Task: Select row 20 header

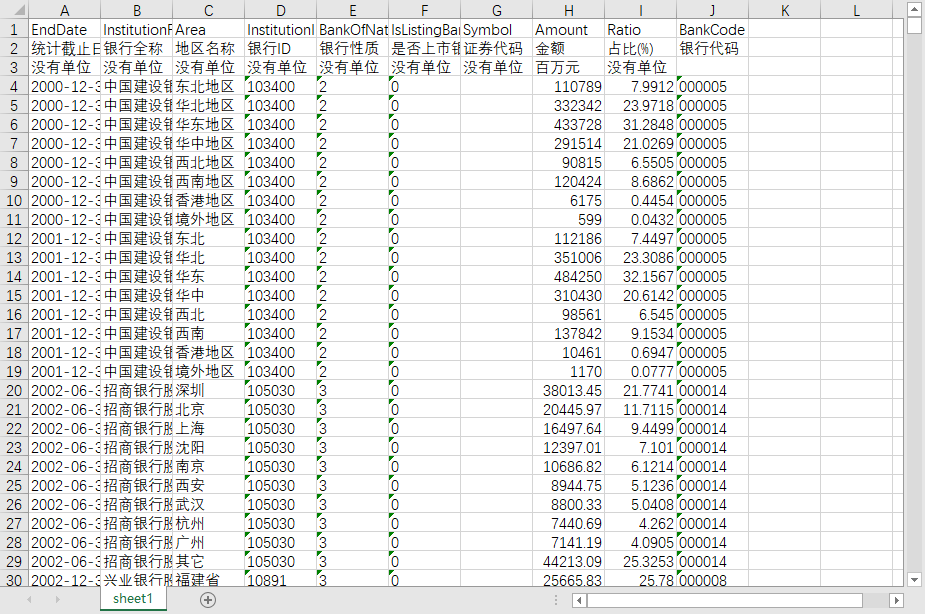Action: pos(14,390)
